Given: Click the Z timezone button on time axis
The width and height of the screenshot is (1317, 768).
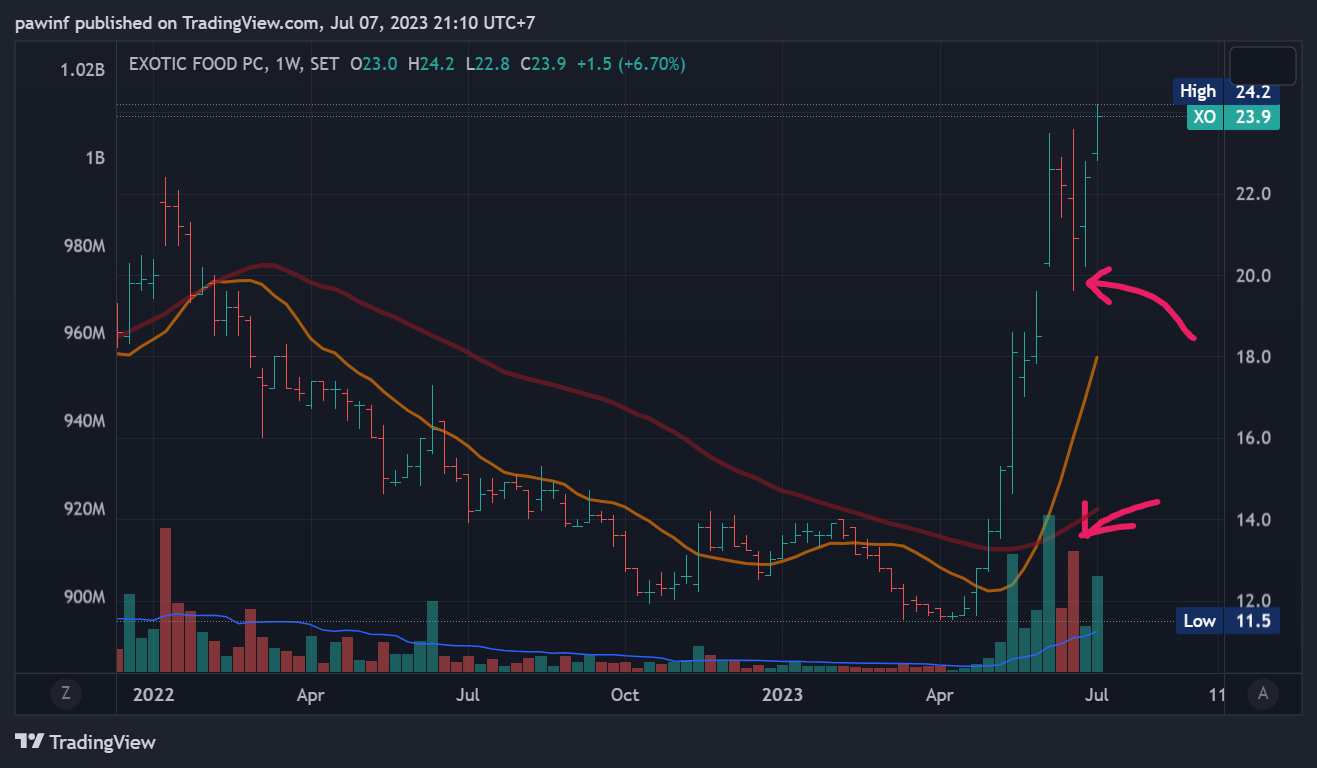Looking at the screenshot, I should 66,693.
